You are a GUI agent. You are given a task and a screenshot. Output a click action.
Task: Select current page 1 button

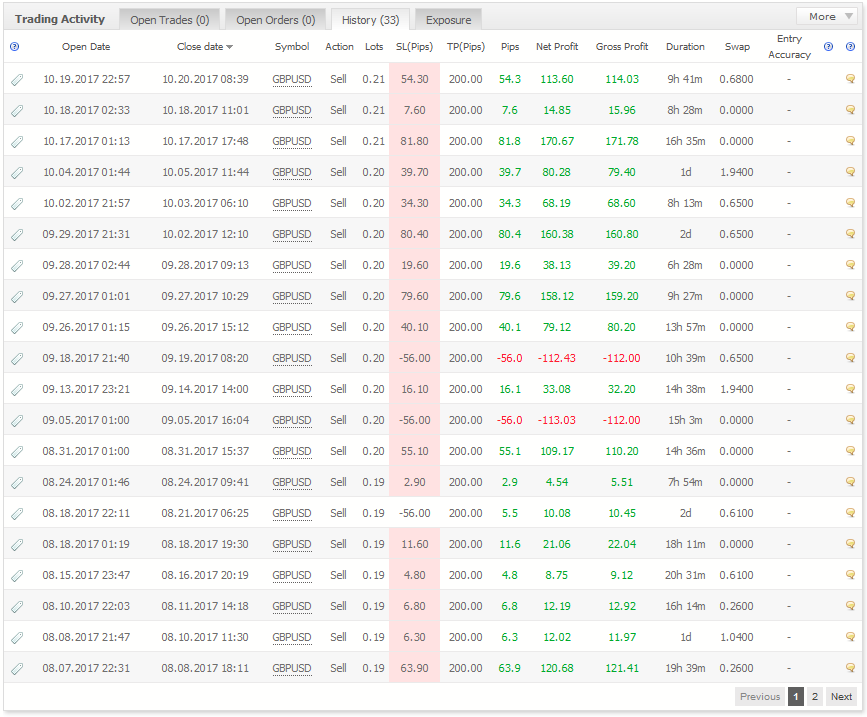[796, 697]
